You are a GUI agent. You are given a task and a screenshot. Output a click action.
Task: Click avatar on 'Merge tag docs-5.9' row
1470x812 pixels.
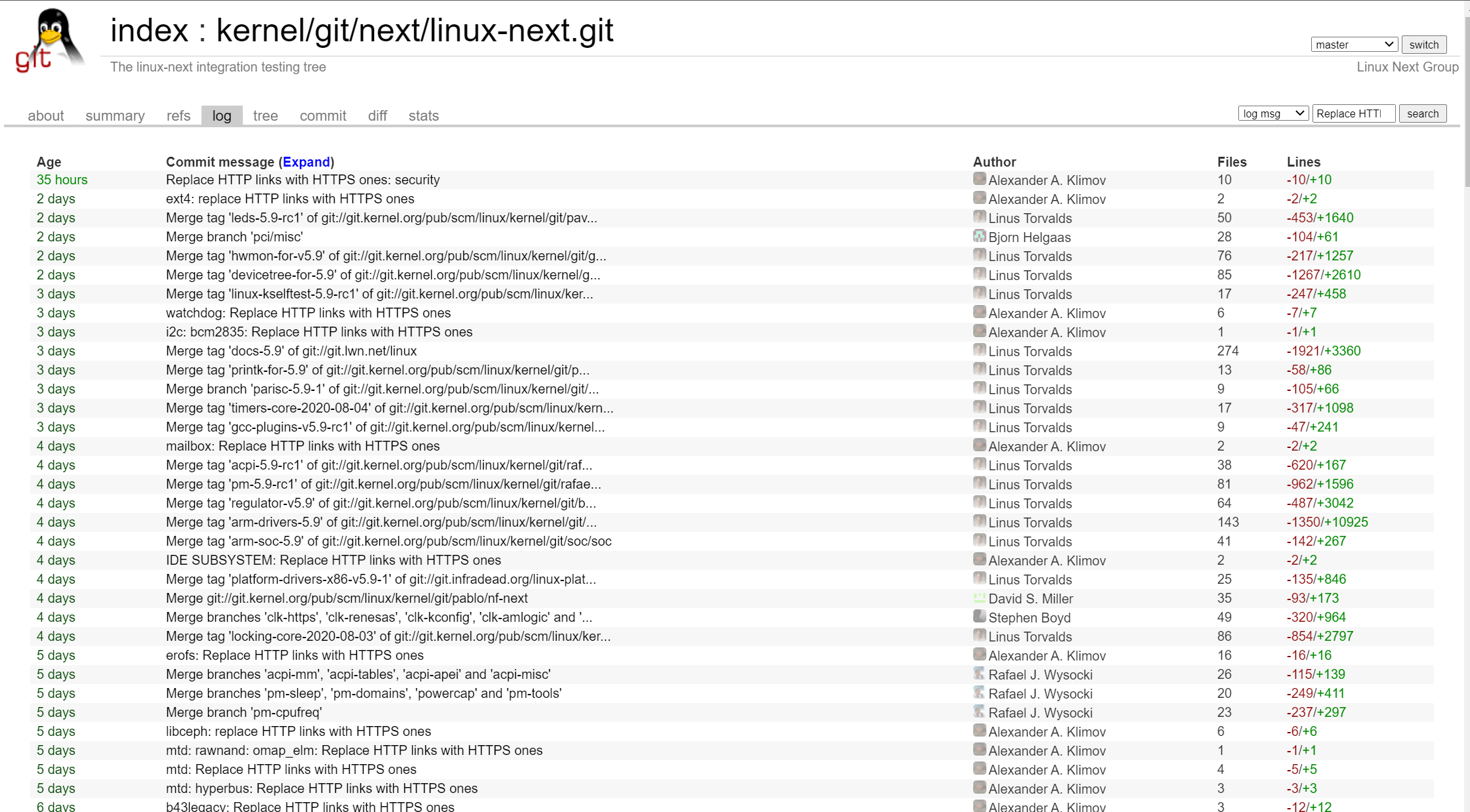[x=979, y=350]
